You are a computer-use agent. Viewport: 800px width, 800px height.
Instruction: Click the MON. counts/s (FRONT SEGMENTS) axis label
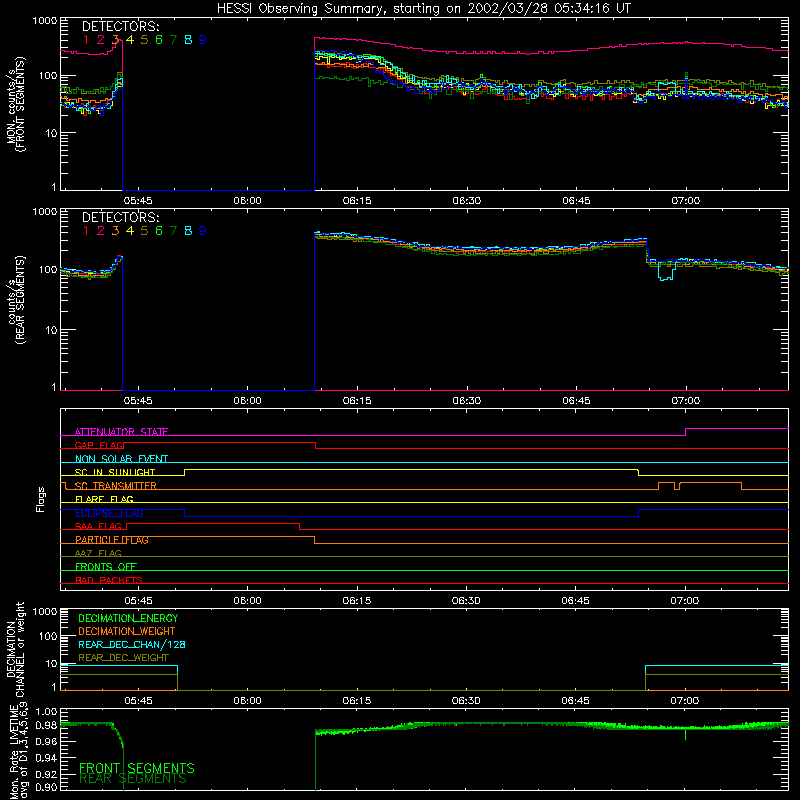[x=15, y=104]
